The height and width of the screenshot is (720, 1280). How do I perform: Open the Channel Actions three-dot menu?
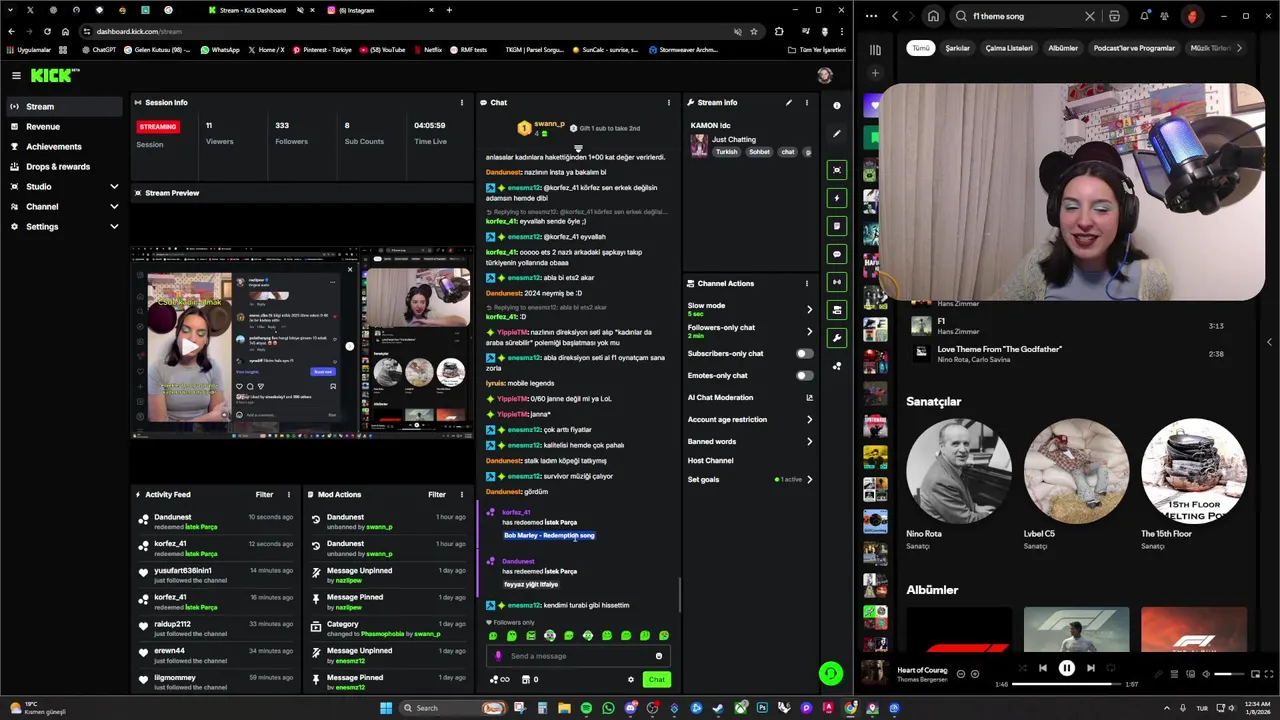coord(806,283)
